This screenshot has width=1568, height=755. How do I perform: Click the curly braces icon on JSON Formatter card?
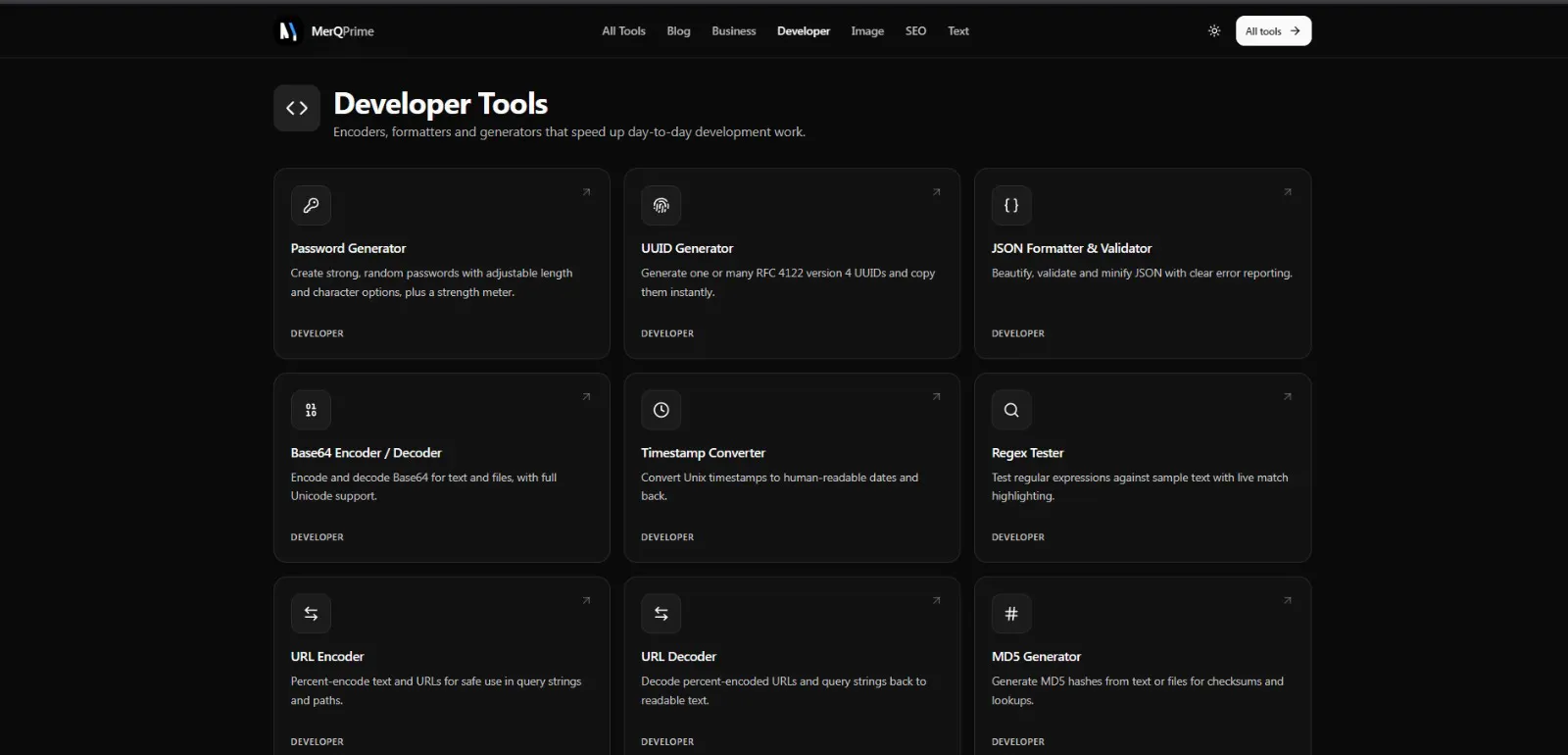(1011, 206)
